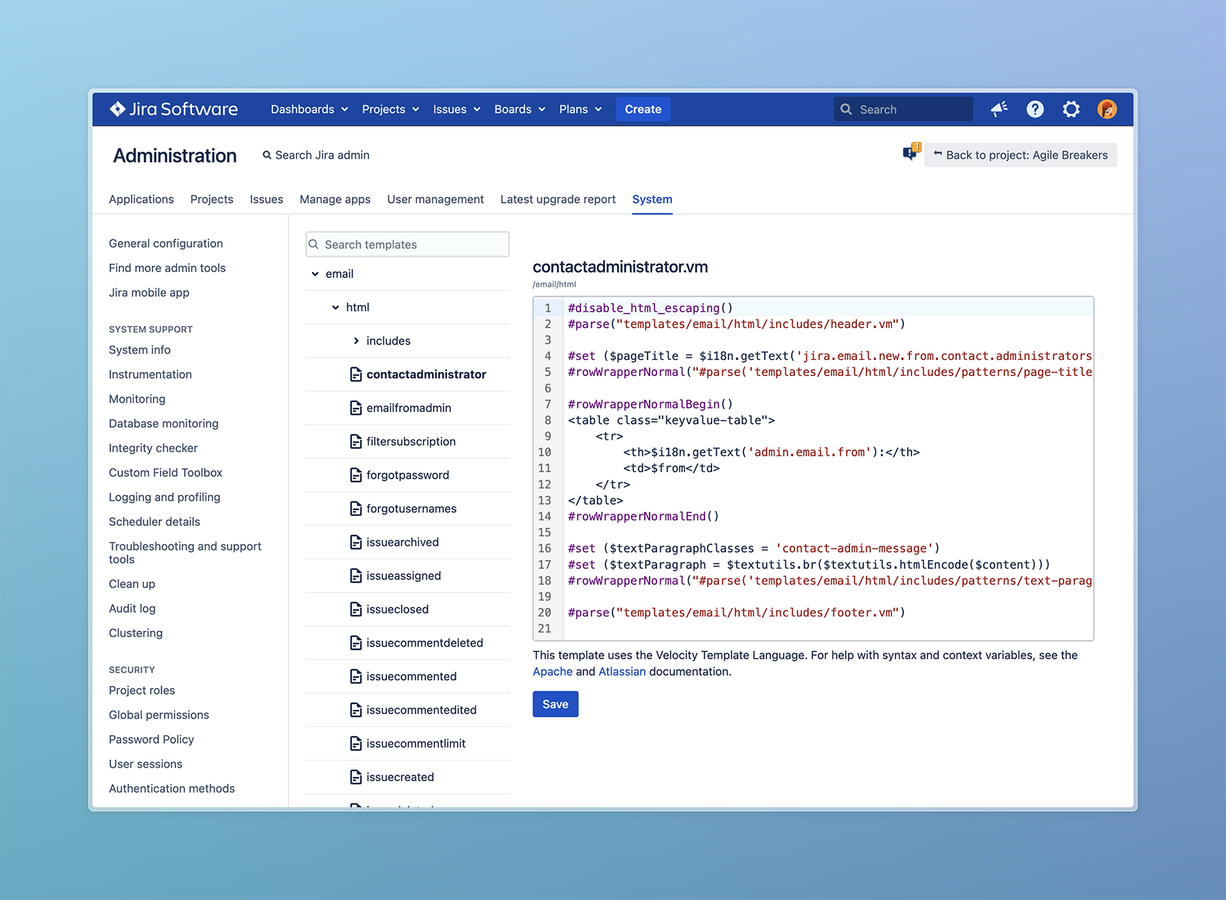
Task: Click the contactadministrator file icon
Action: (356, 374)
